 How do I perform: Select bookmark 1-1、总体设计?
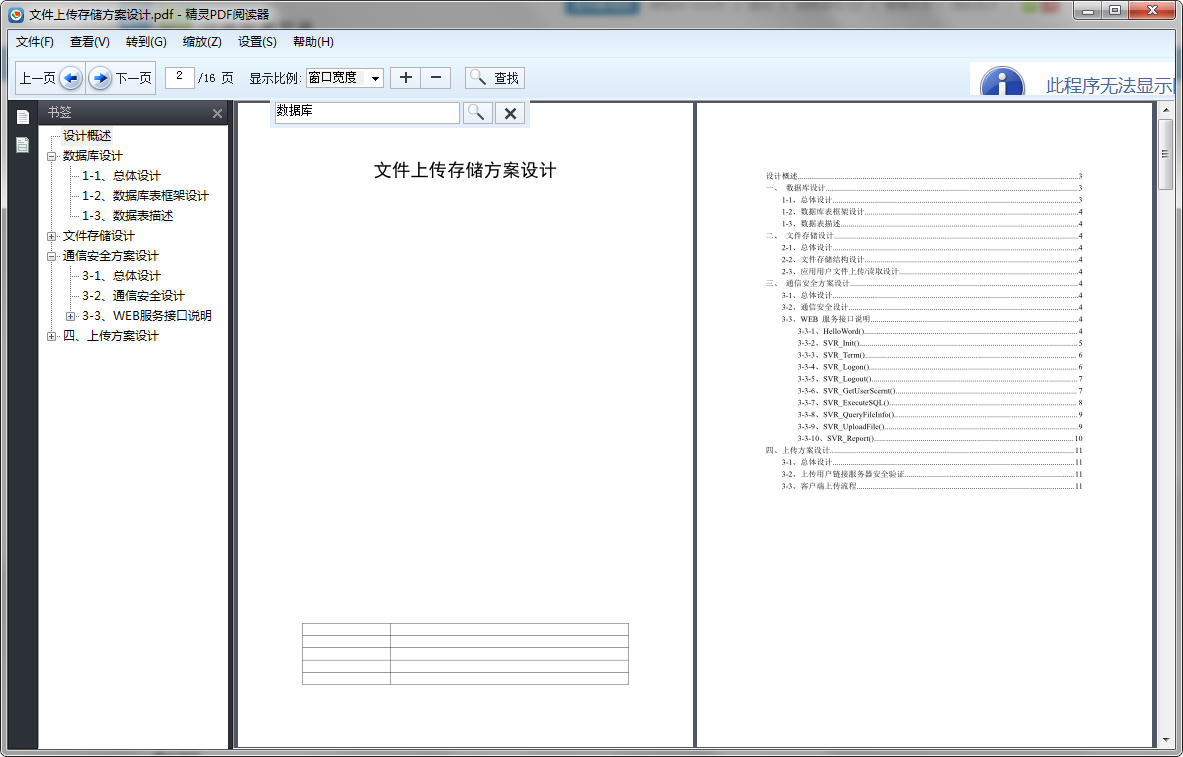121,176
